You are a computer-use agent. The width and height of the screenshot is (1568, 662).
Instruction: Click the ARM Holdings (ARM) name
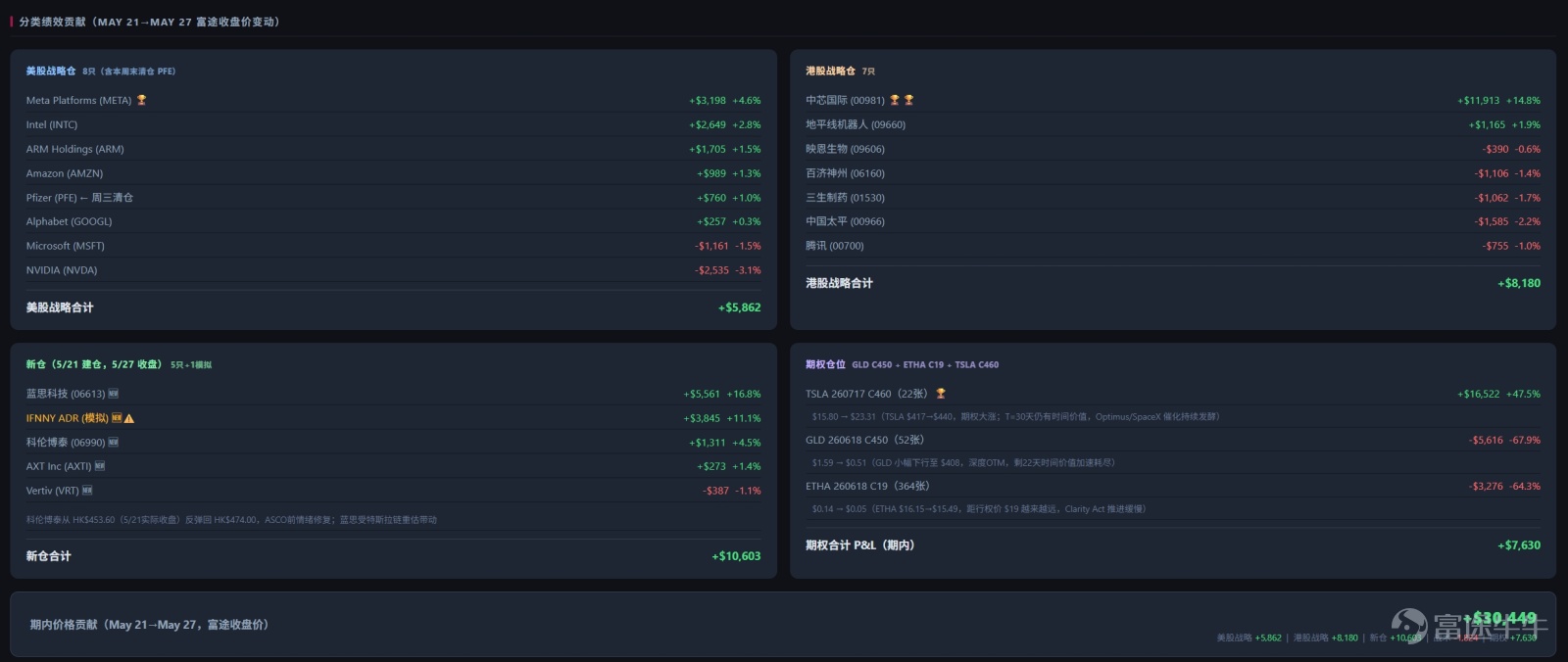pyautogui.click(x=74, y=149)
